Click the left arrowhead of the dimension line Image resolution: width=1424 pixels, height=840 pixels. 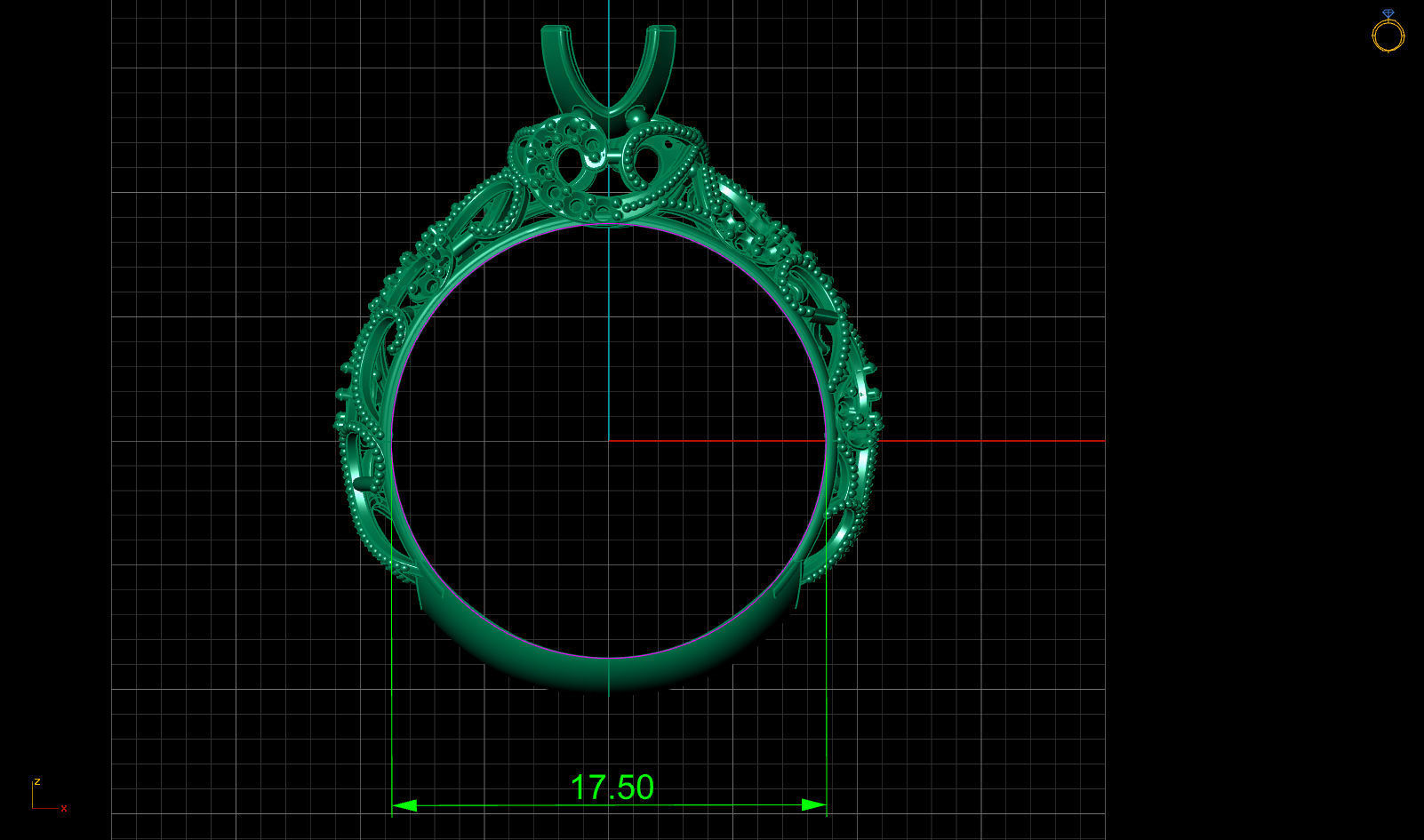(404, 805)
